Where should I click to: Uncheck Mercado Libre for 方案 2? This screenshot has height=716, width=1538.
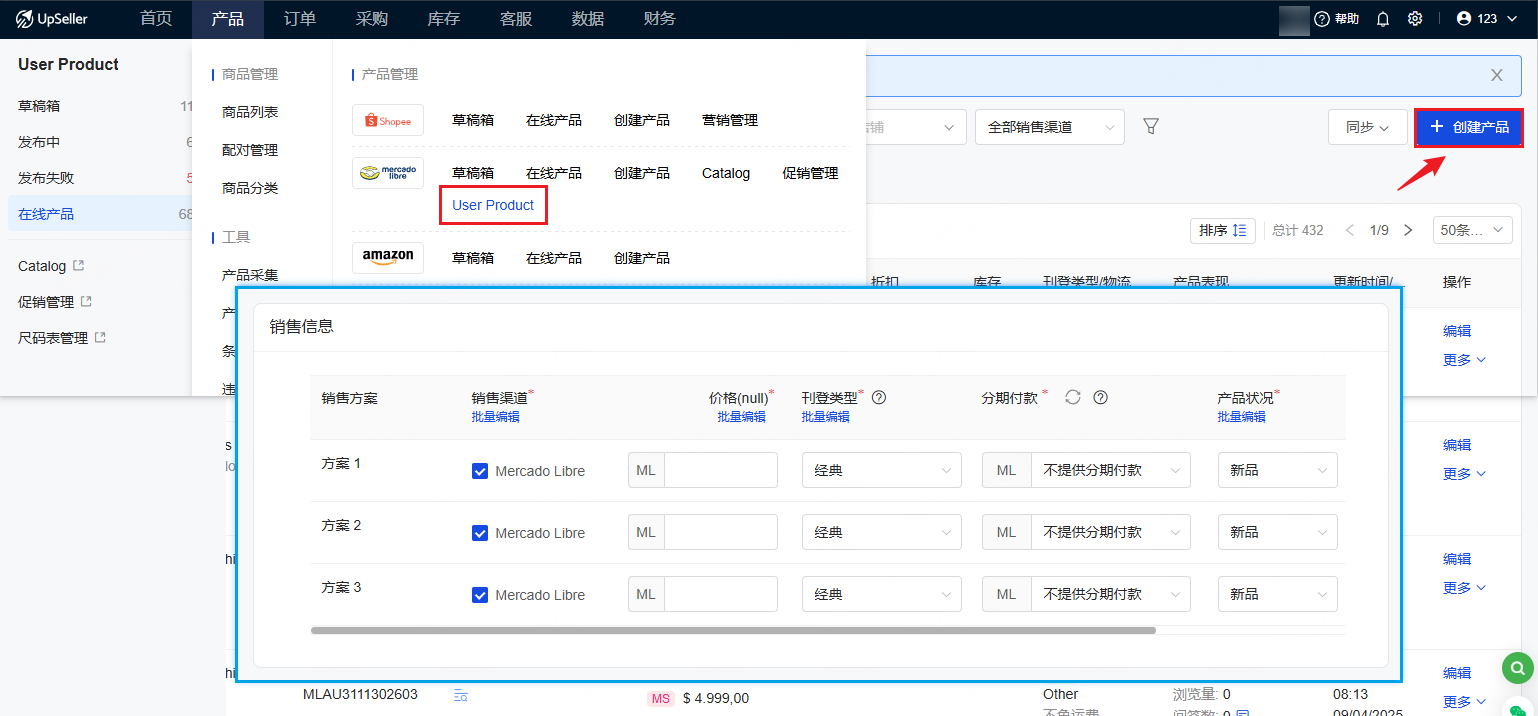[480, 533]
